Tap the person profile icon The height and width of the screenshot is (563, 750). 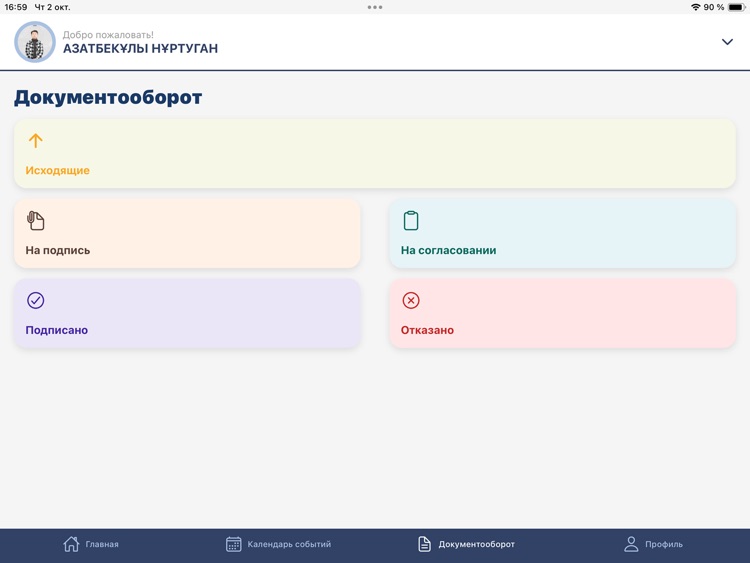coord(631,544)
